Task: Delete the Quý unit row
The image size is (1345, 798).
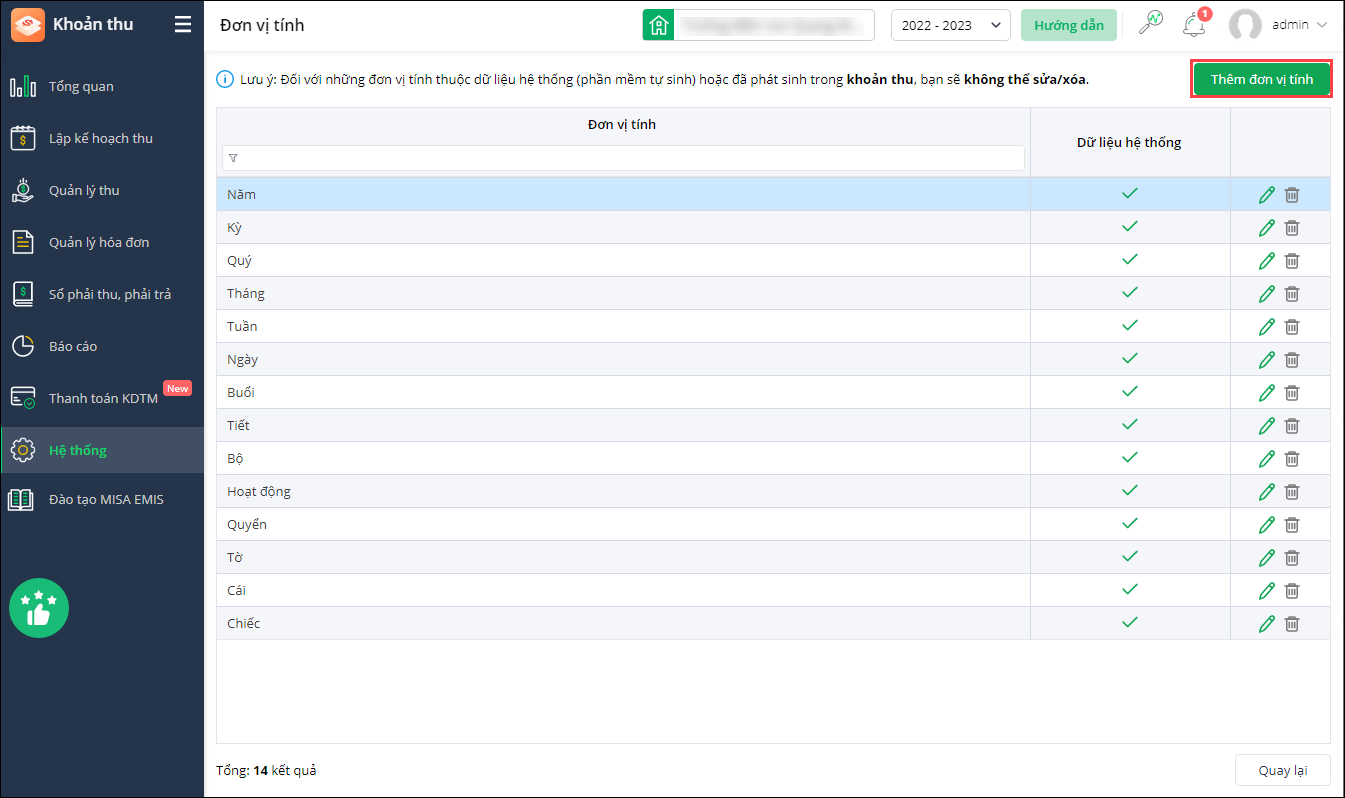Action: [x=1292, y=261]
